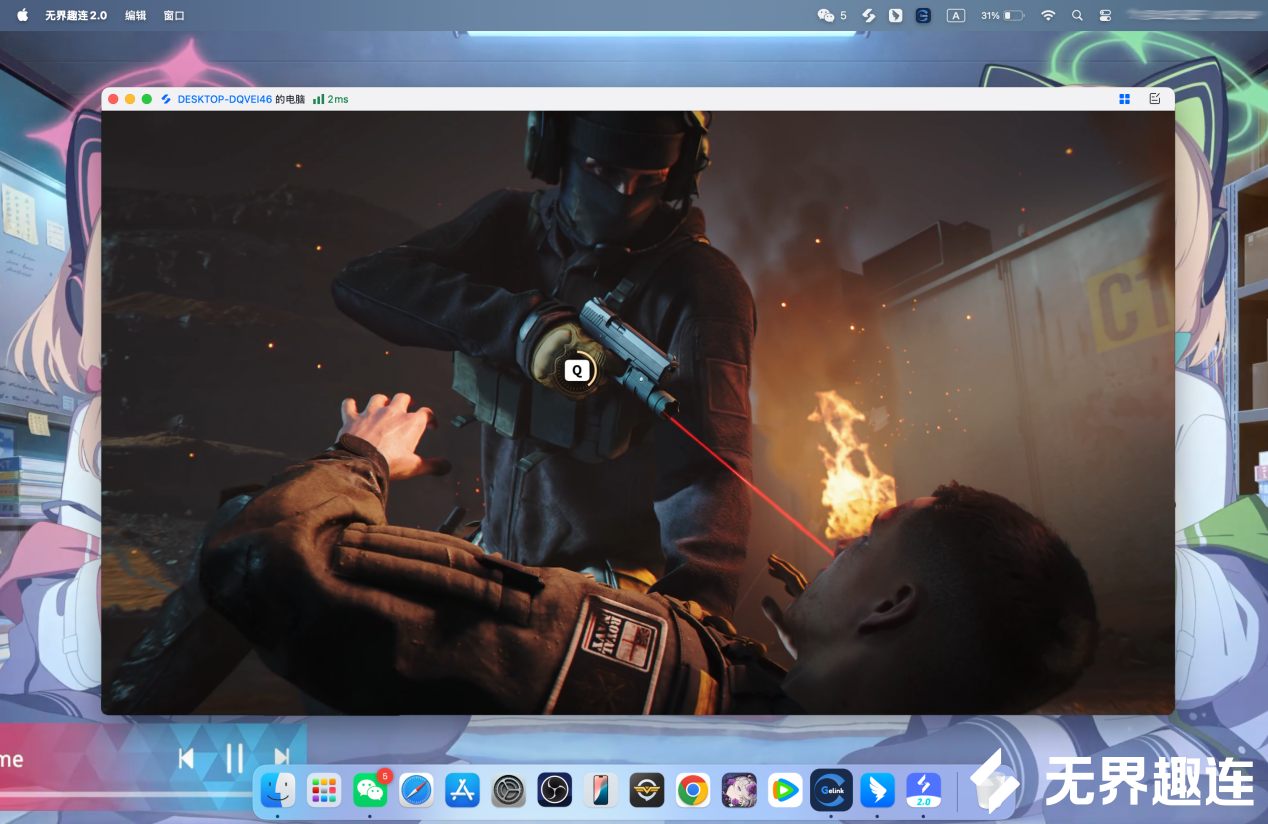1268x824 pixels.
Task: Click the DESKTOP-DQVEI46 remote computer name
Action: pyautogui.click(x=225, y=99)
